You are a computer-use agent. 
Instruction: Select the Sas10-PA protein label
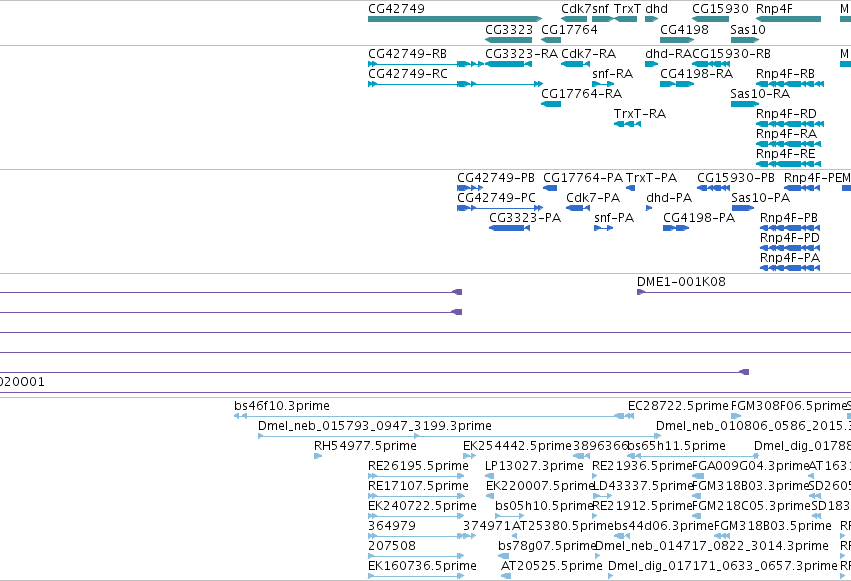click(760, 198)
